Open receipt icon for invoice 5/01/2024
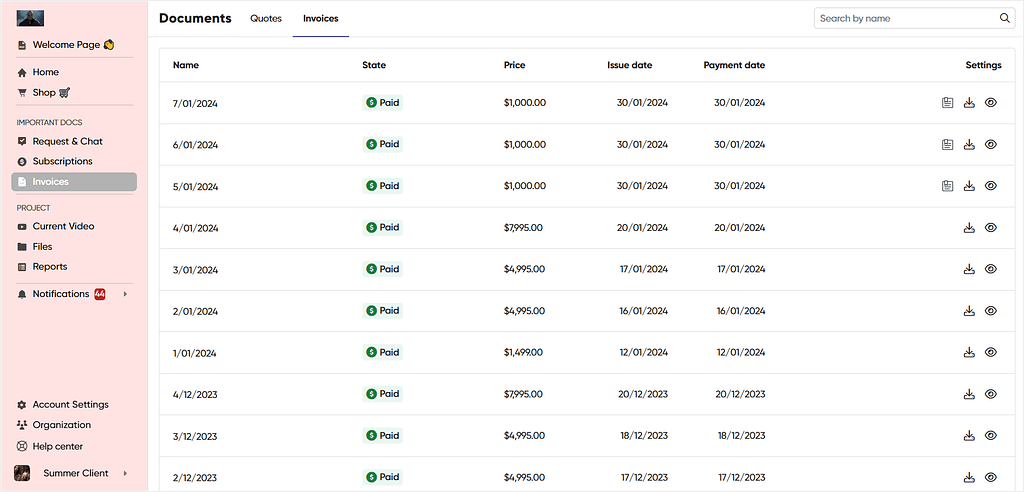The image size is (1024, 492). click(947, 186)
